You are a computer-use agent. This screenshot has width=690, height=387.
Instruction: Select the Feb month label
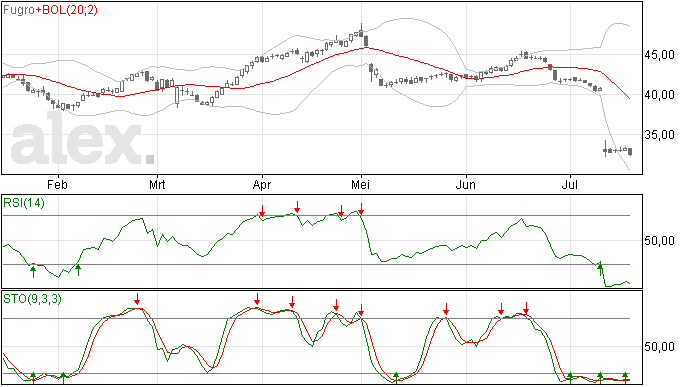[58, 184]
